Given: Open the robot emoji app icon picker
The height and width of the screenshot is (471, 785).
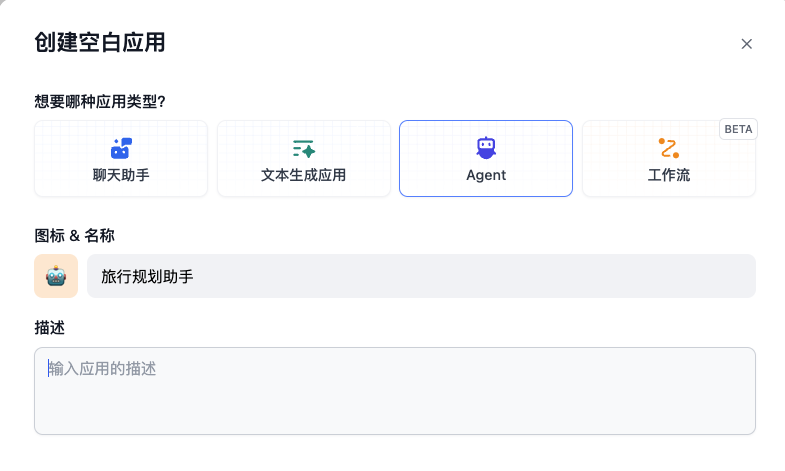Looking at the screenshot, I should (56, 276).
